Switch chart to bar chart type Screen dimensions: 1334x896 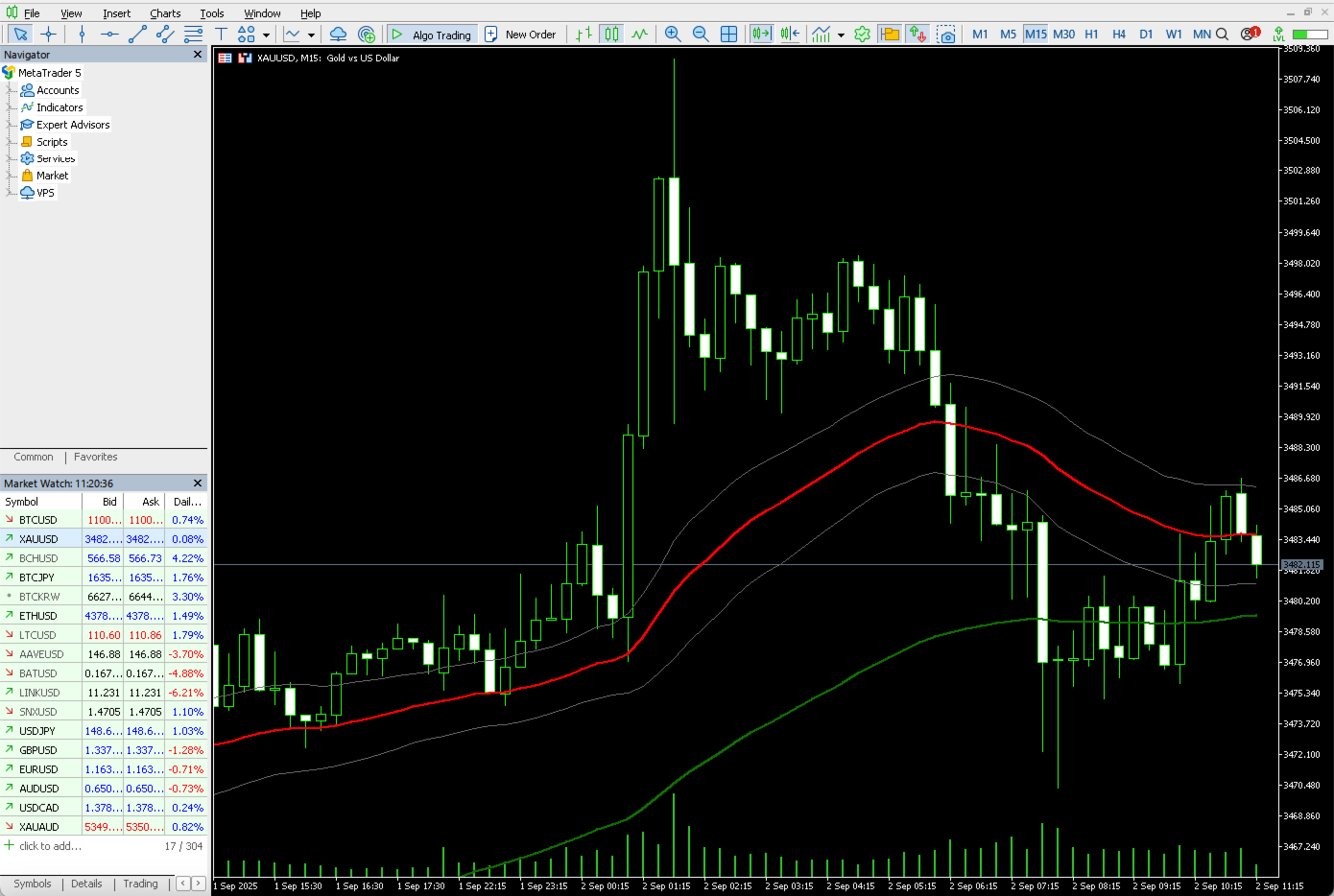pyautogui.click(x=584, y=34)
